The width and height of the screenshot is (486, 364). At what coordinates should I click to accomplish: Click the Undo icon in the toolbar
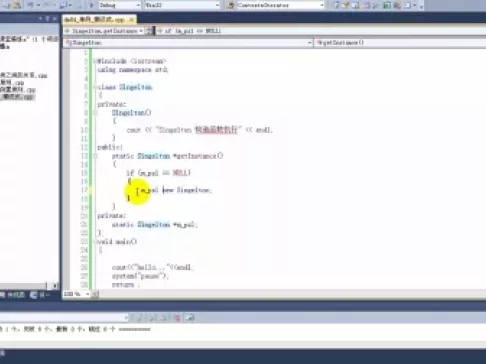point(30,5)
